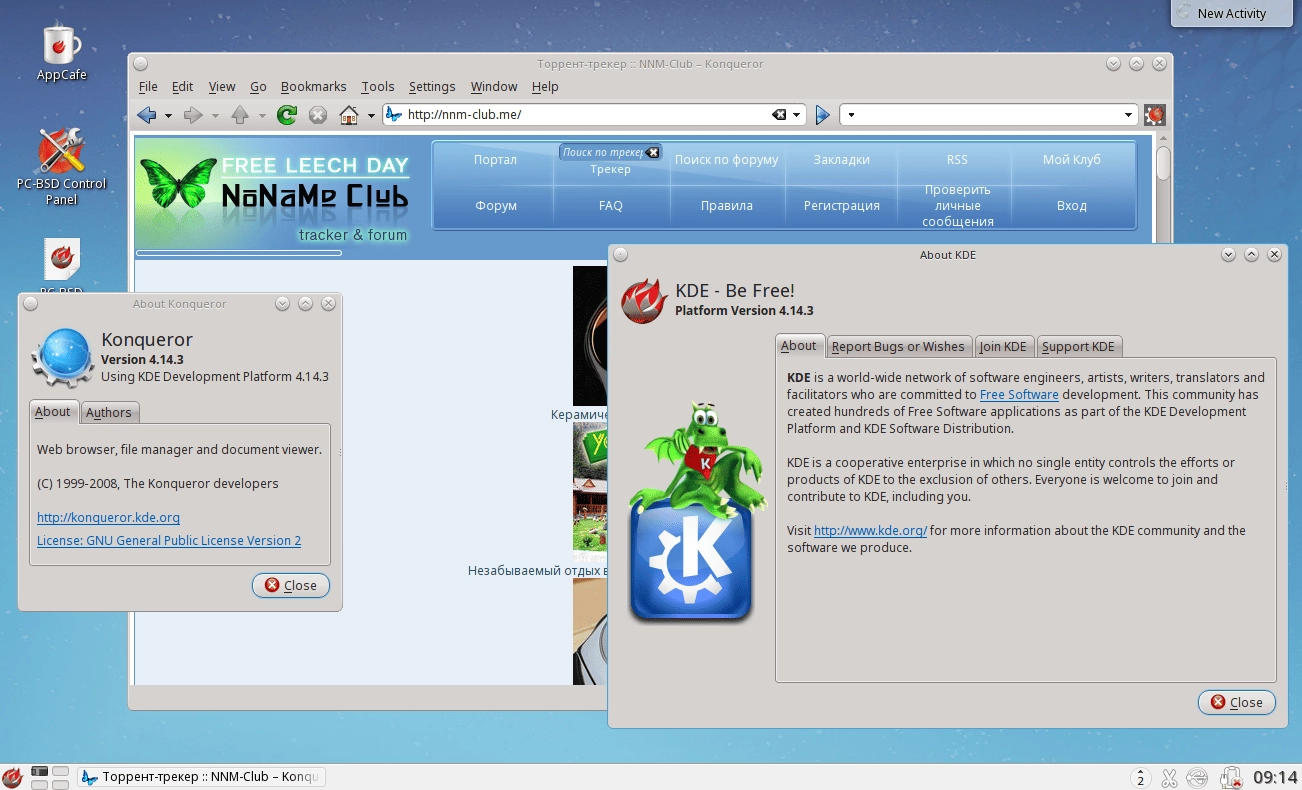The height and width of the screenshot is (790, 1302).
Task: Click Поиск по форуму navigation link
Action: coord(726,159)
